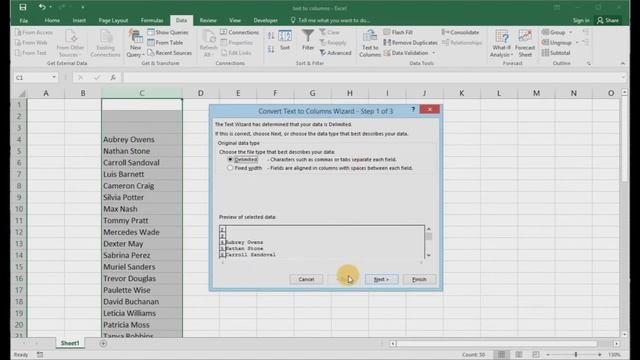The height and width of the screenshot is (360, 640).
Task: Click Next in the wizard
Action: pos(381,279)
